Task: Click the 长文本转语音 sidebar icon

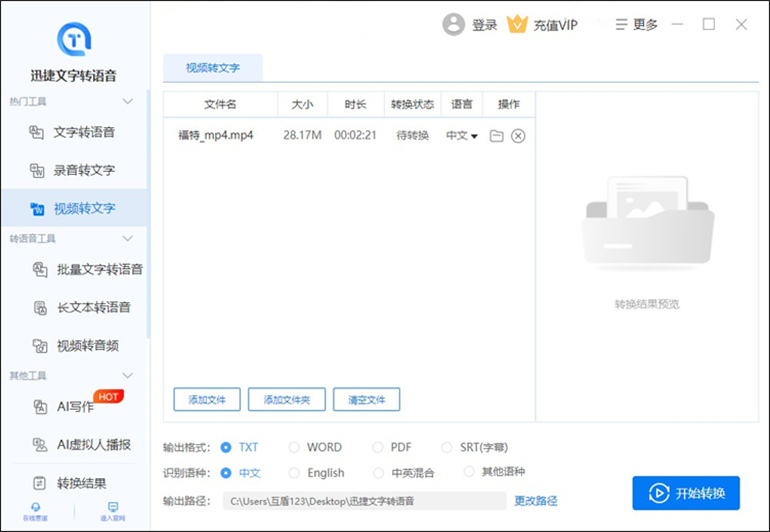Action: tap(40, 308)
